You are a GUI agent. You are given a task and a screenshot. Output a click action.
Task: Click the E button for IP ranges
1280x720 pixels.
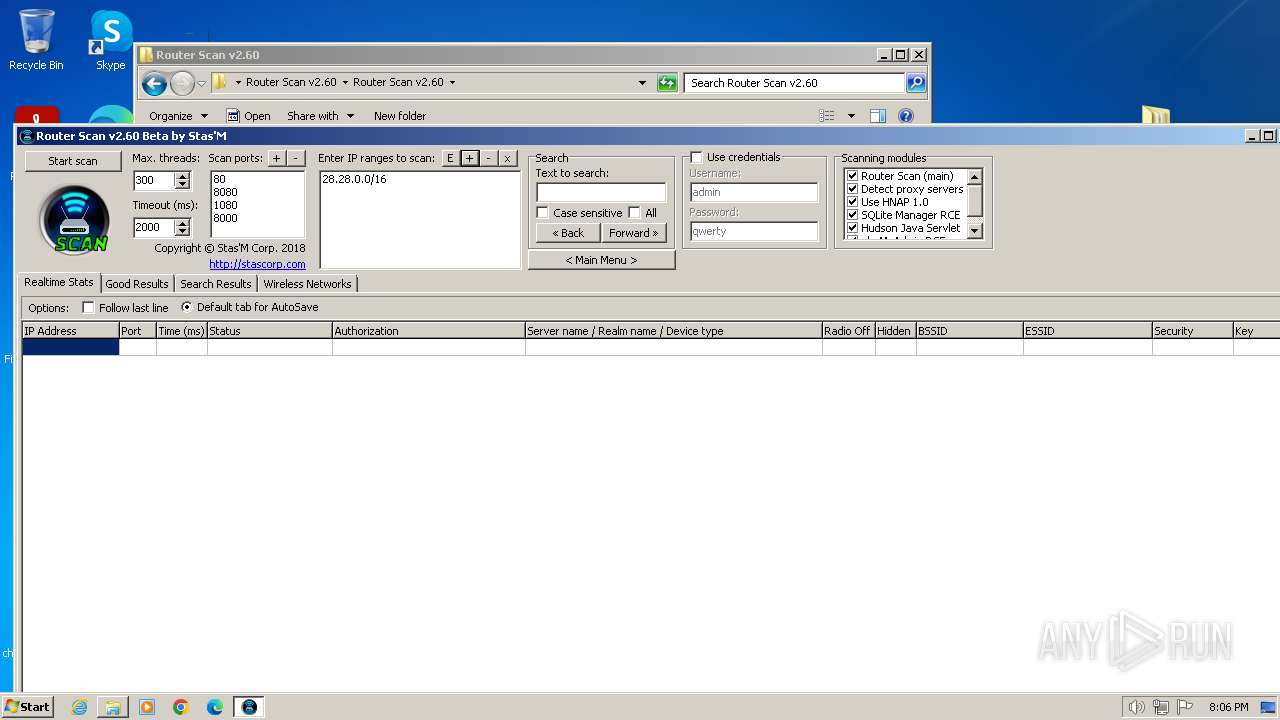tap(450, 158)
